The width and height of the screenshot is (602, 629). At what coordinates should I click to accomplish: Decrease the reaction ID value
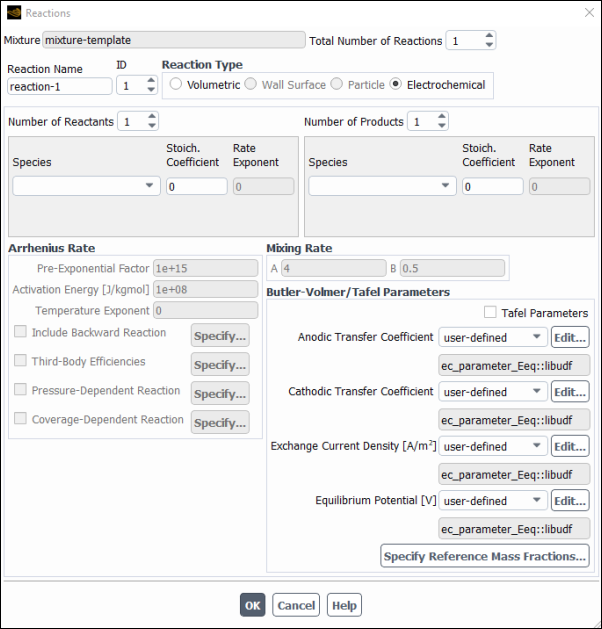(x=151, y=89)
